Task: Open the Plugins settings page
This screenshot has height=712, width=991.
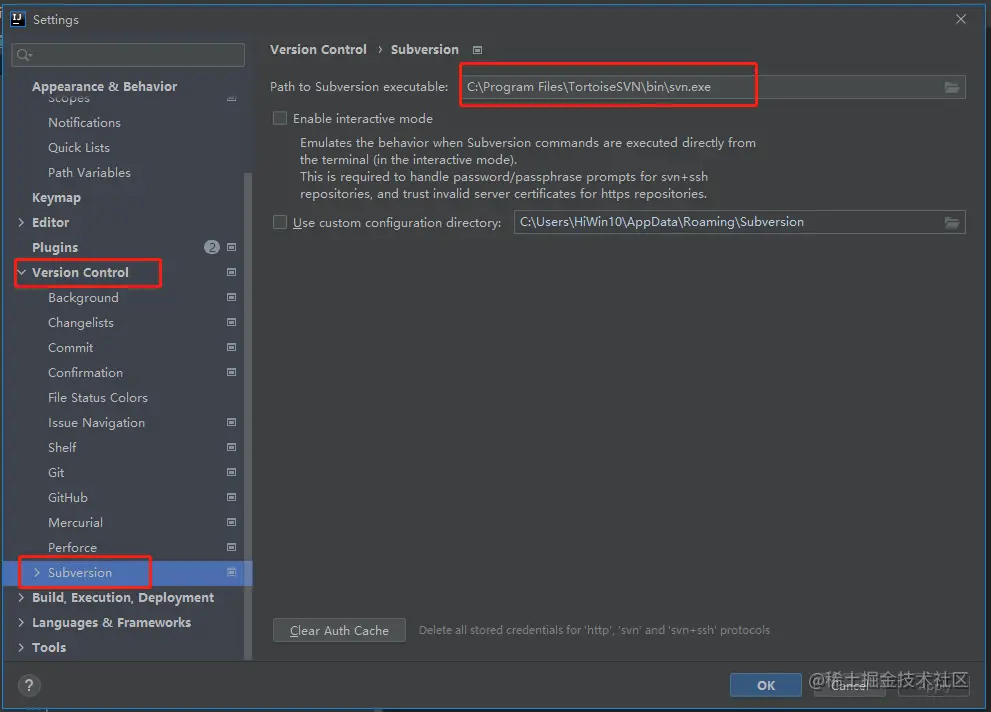Action: click(x=55, y=248)
